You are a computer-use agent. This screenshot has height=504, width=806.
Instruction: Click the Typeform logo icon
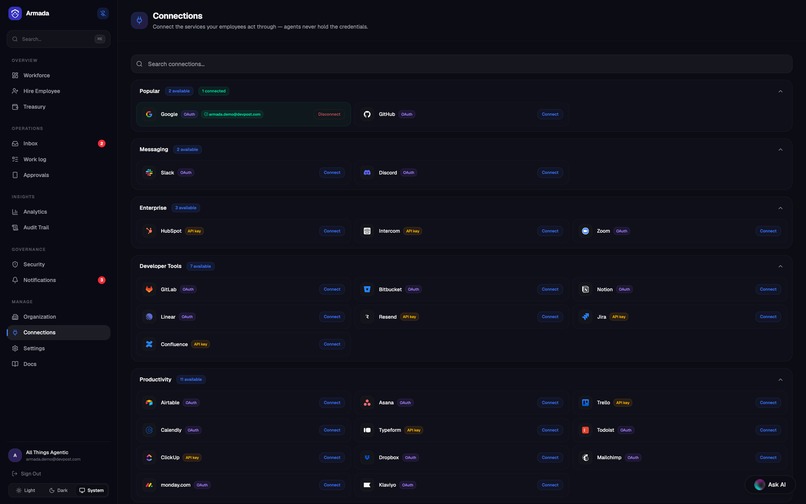[367, 430]
